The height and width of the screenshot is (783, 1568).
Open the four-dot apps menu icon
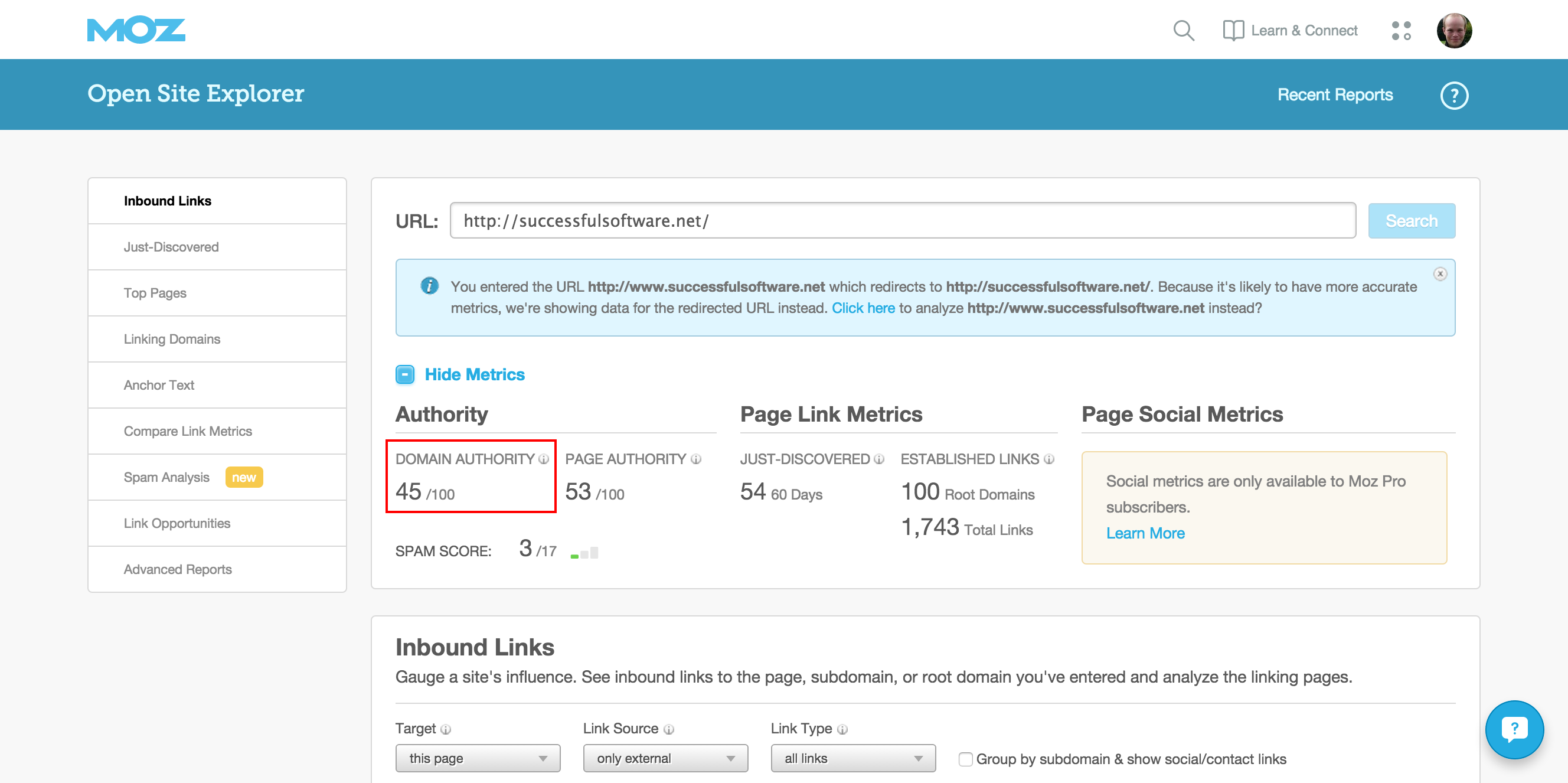(x=1400, y=31)
